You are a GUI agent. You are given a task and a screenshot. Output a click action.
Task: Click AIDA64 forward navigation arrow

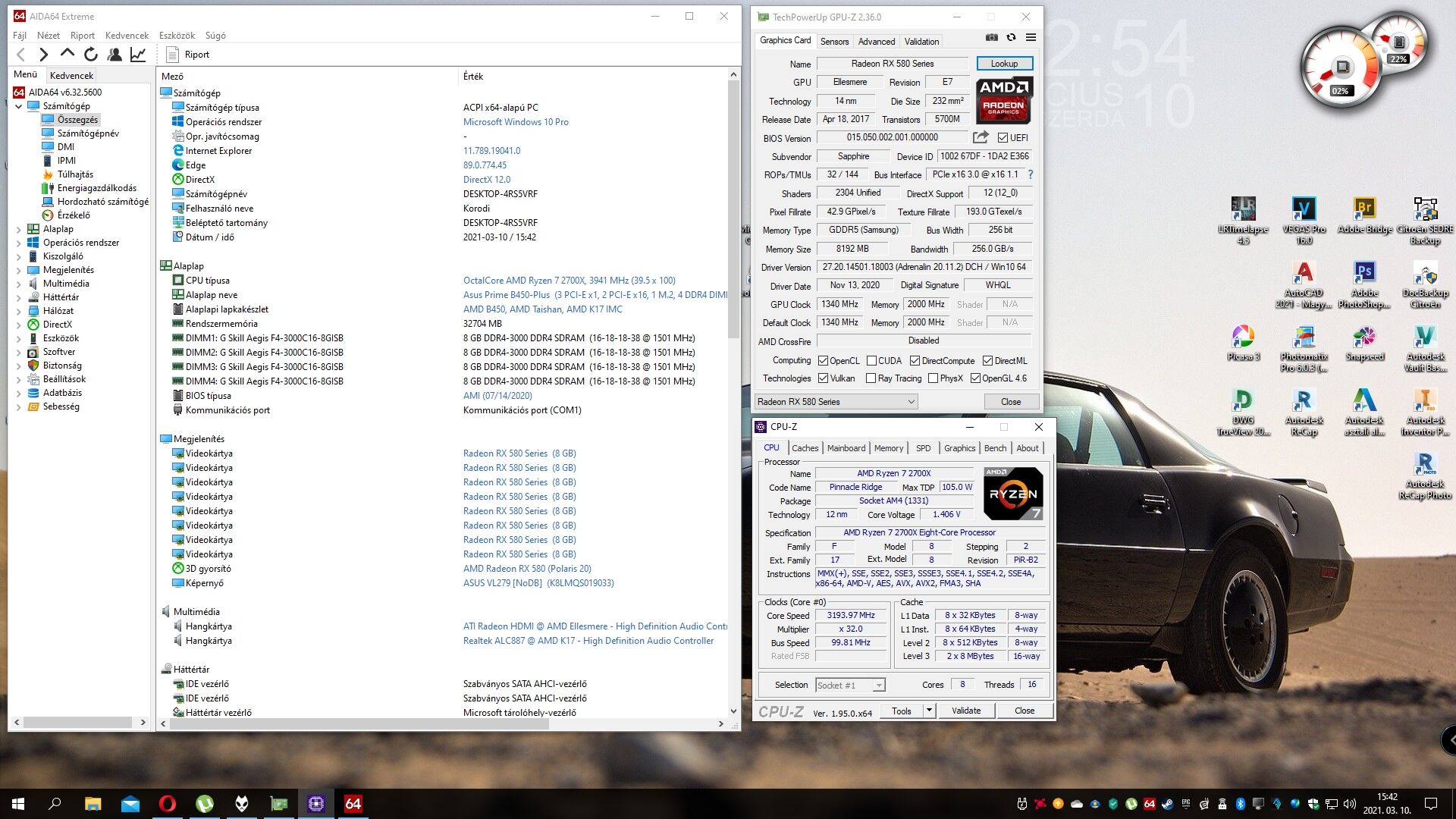point(43,55)
